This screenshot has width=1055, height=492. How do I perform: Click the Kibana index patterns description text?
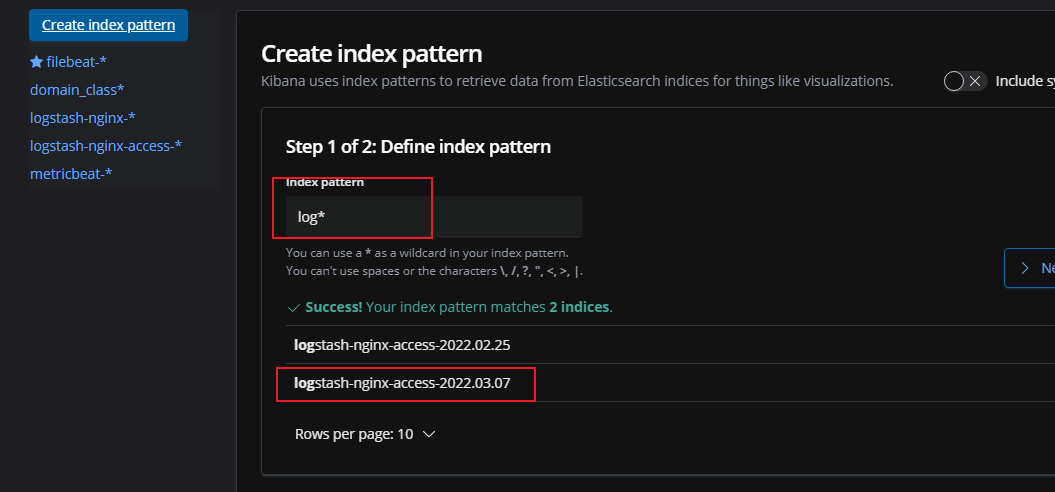(x=577, y=81)
